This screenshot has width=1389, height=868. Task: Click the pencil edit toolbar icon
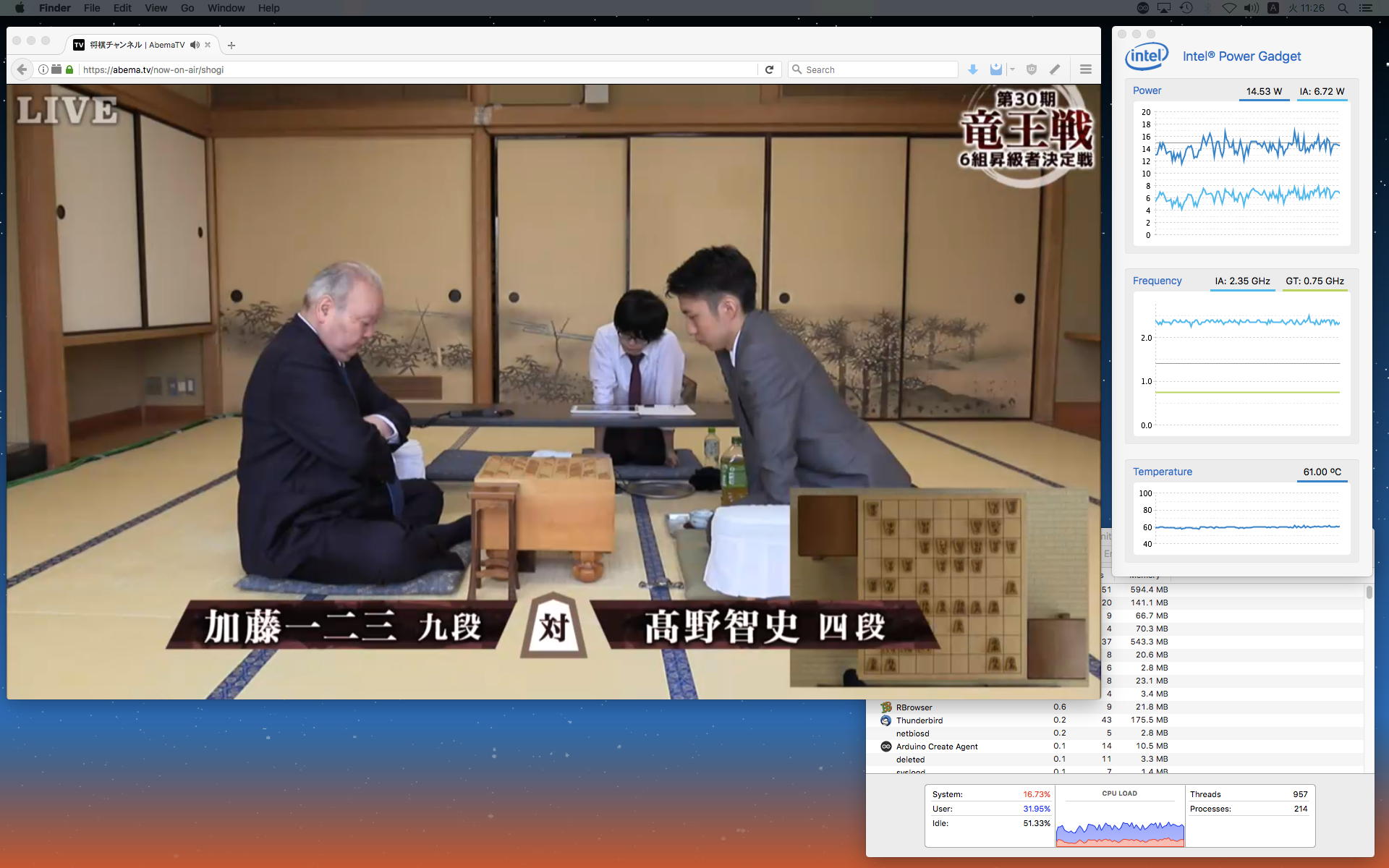pos(1055,69)
